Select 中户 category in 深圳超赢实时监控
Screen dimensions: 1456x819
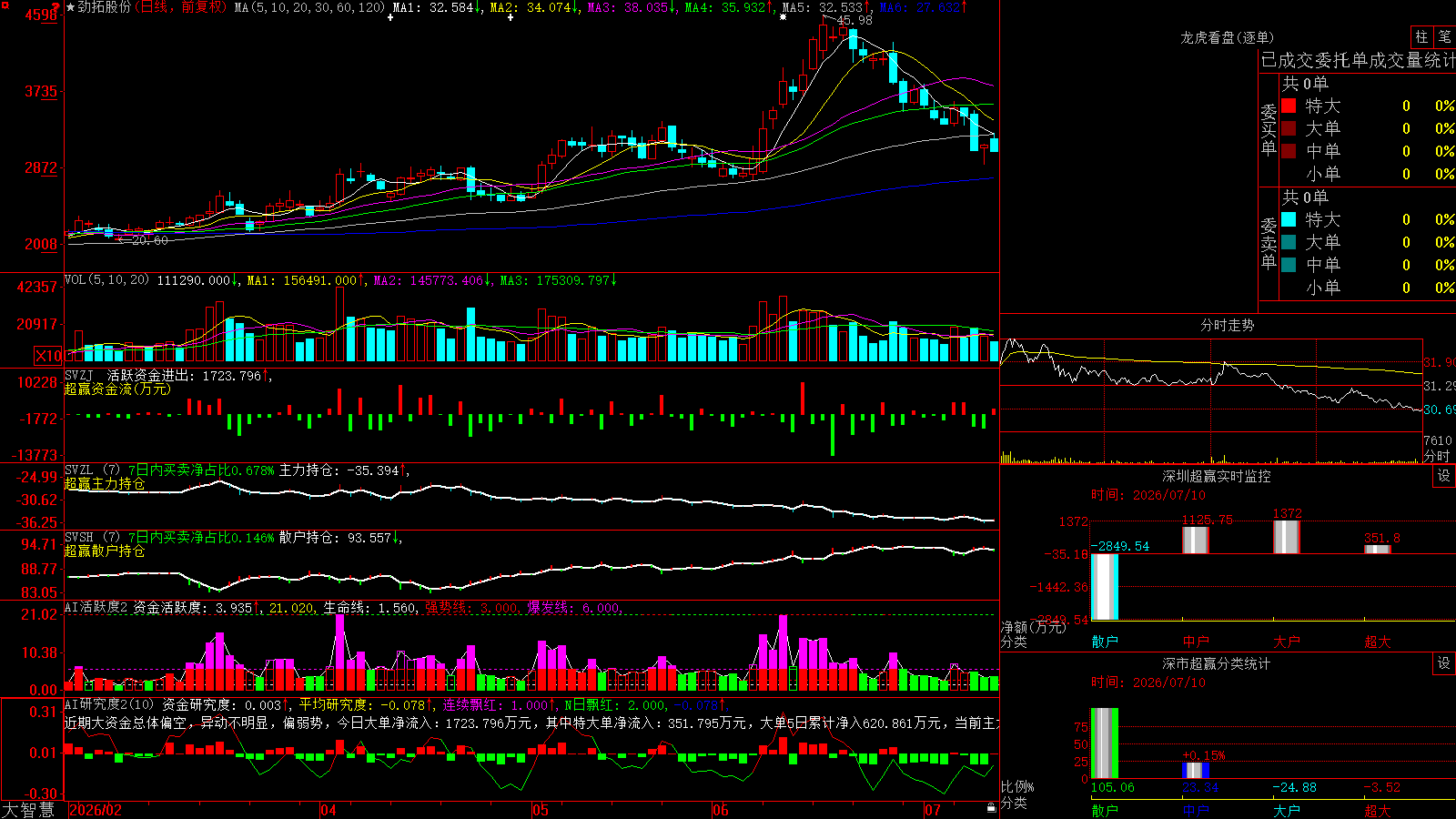click(x=1196, y=642)
